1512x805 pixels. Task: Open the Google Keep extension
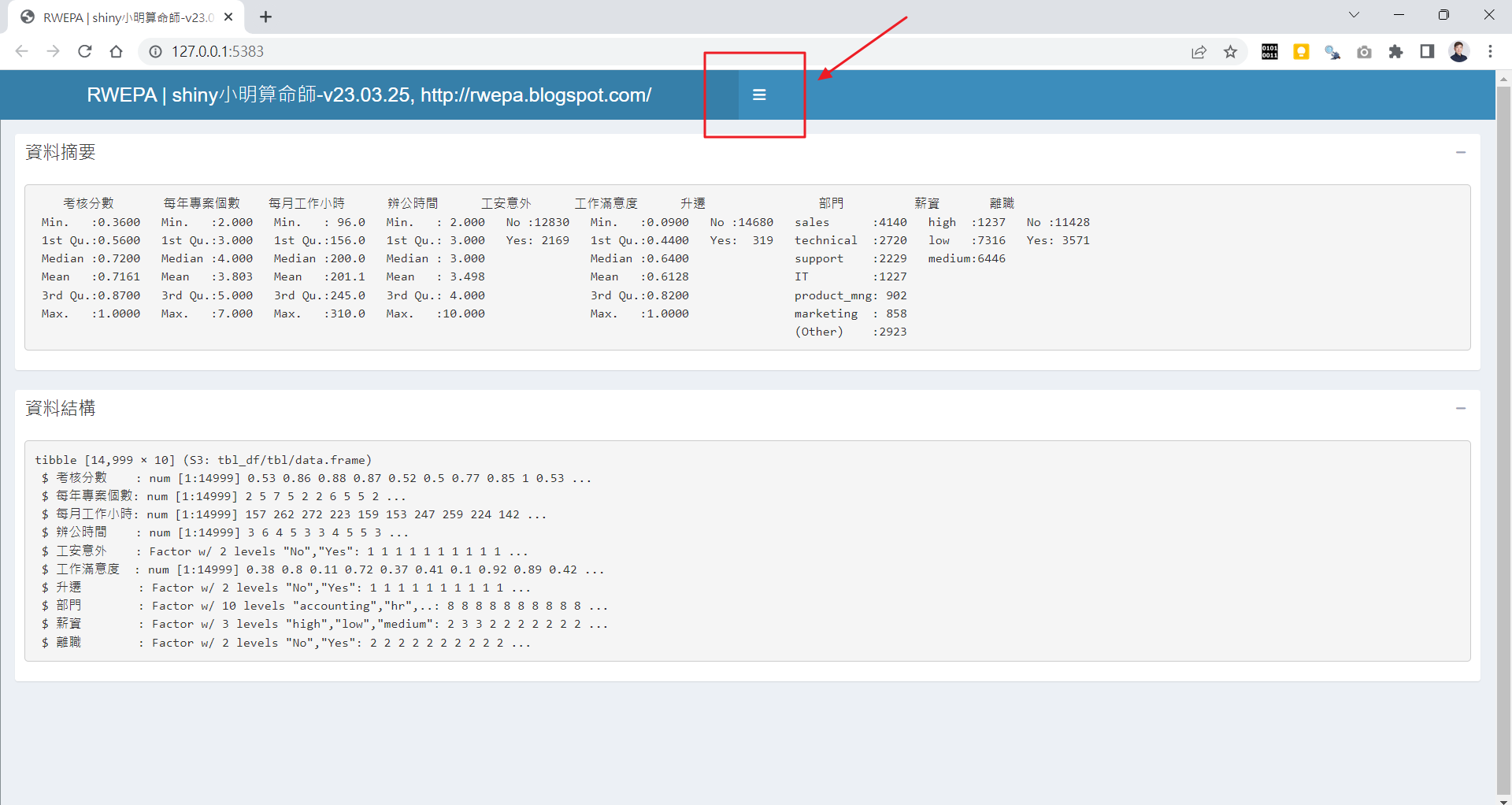coord(1301,52)
